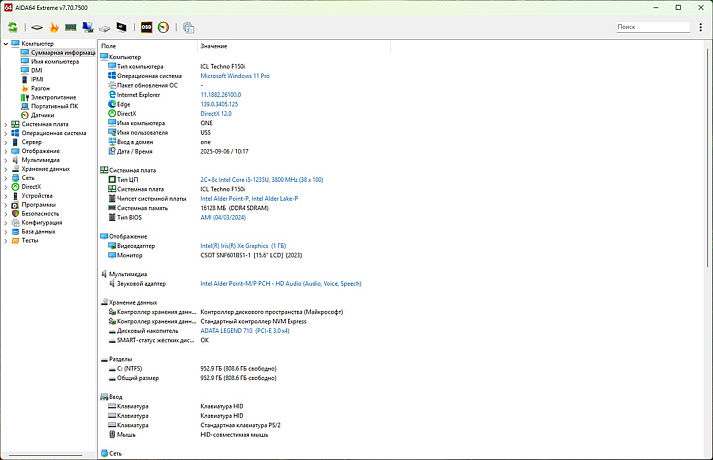
Task: Select Разгон in the sidebar tree
Action: coord(40,88)
